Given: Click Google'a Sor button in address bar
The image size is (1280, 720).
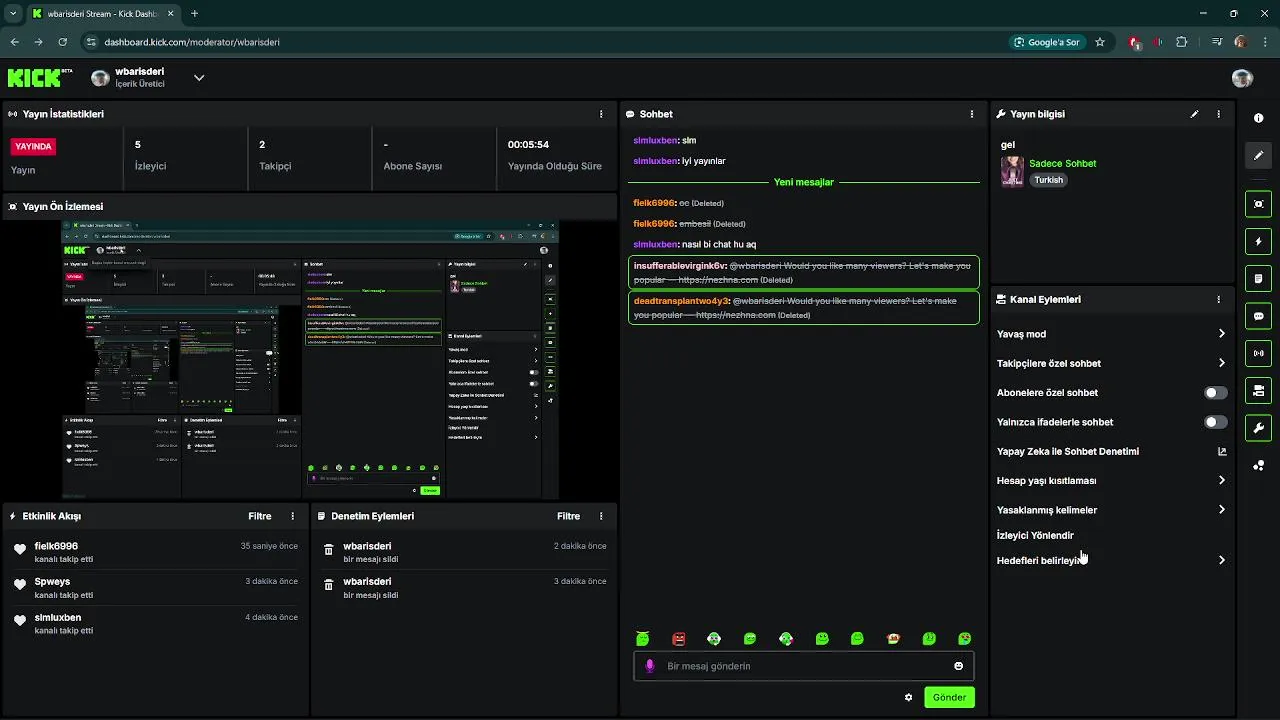Looking at the screenshot, I should pyautogui.click(x=1046, y=42).
